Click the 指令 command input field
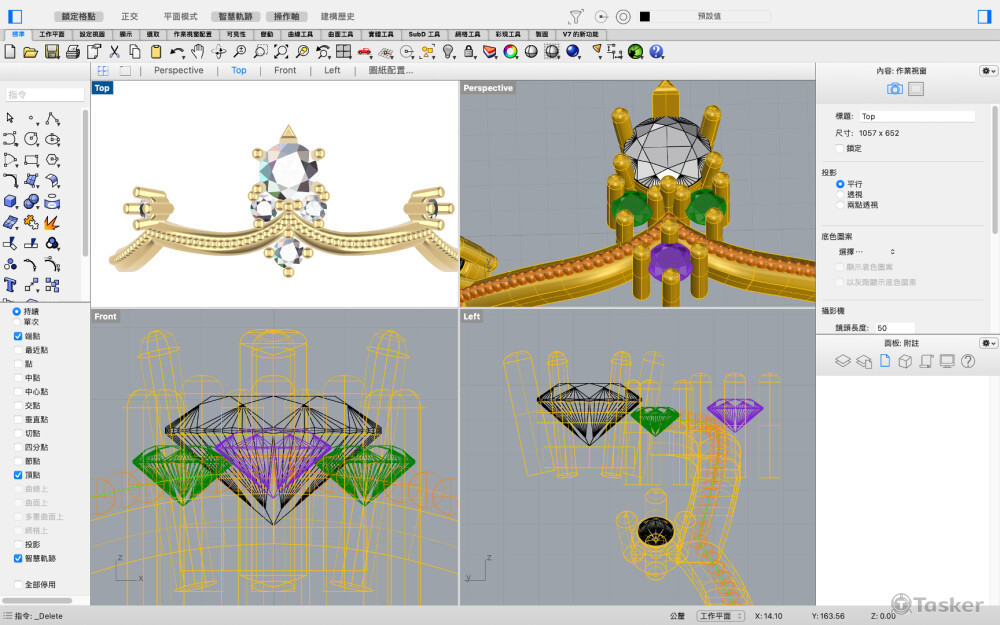The width and height of the screenshot is (1000, 625). (45, 95)
